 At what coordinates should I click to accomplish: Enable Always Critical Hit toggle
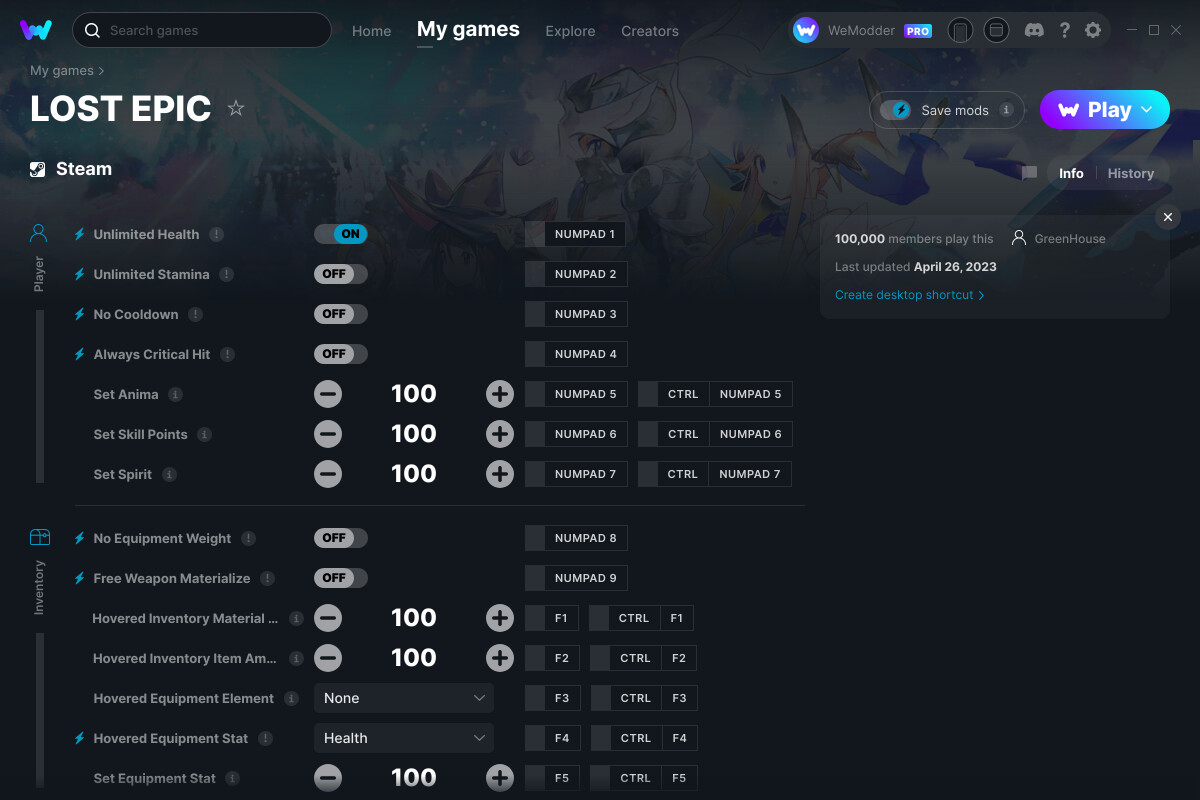pos(341,354)
